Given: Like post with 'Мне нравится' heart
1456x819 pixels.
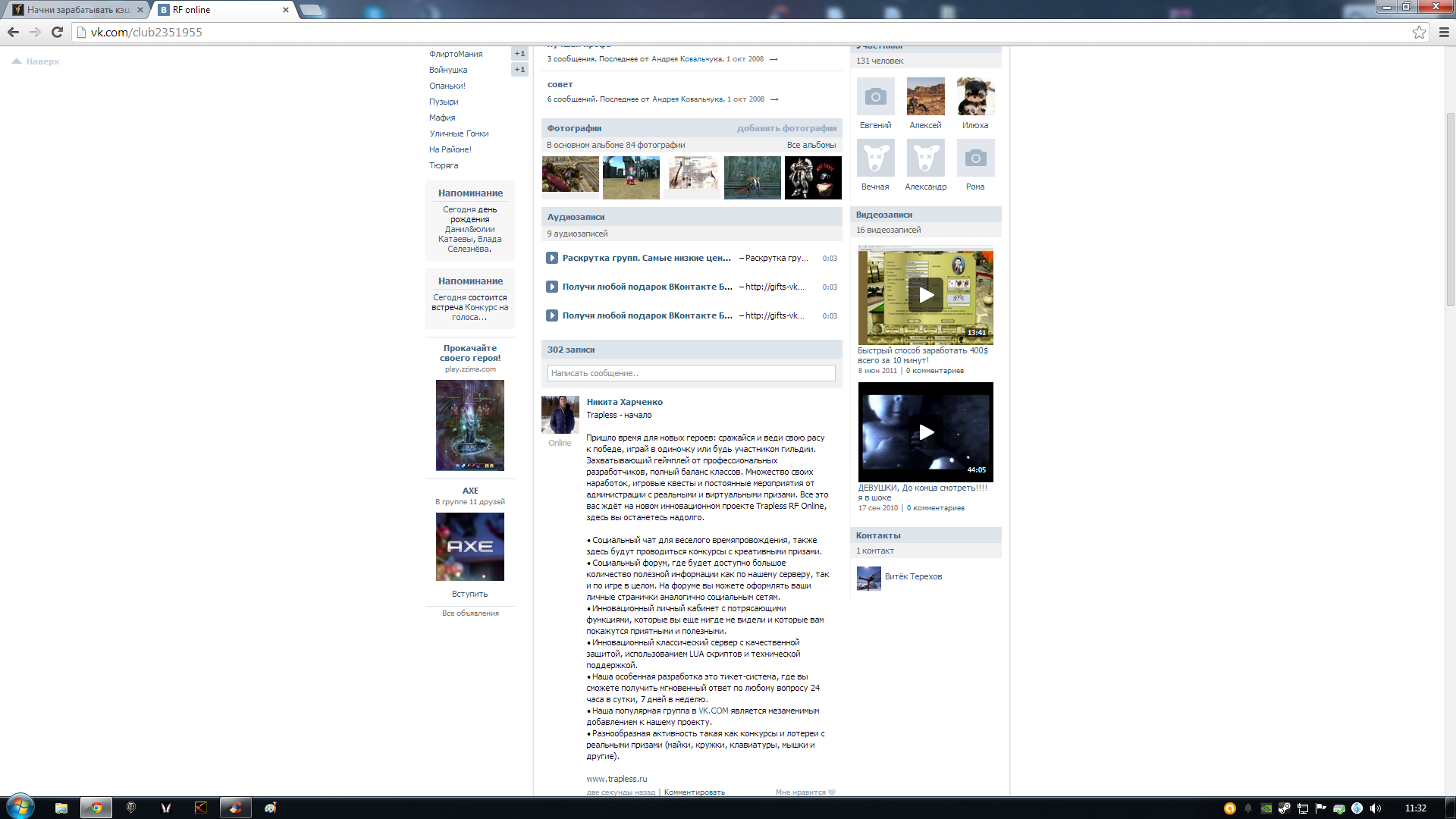Looking at the screenshot, I should 805,792.
